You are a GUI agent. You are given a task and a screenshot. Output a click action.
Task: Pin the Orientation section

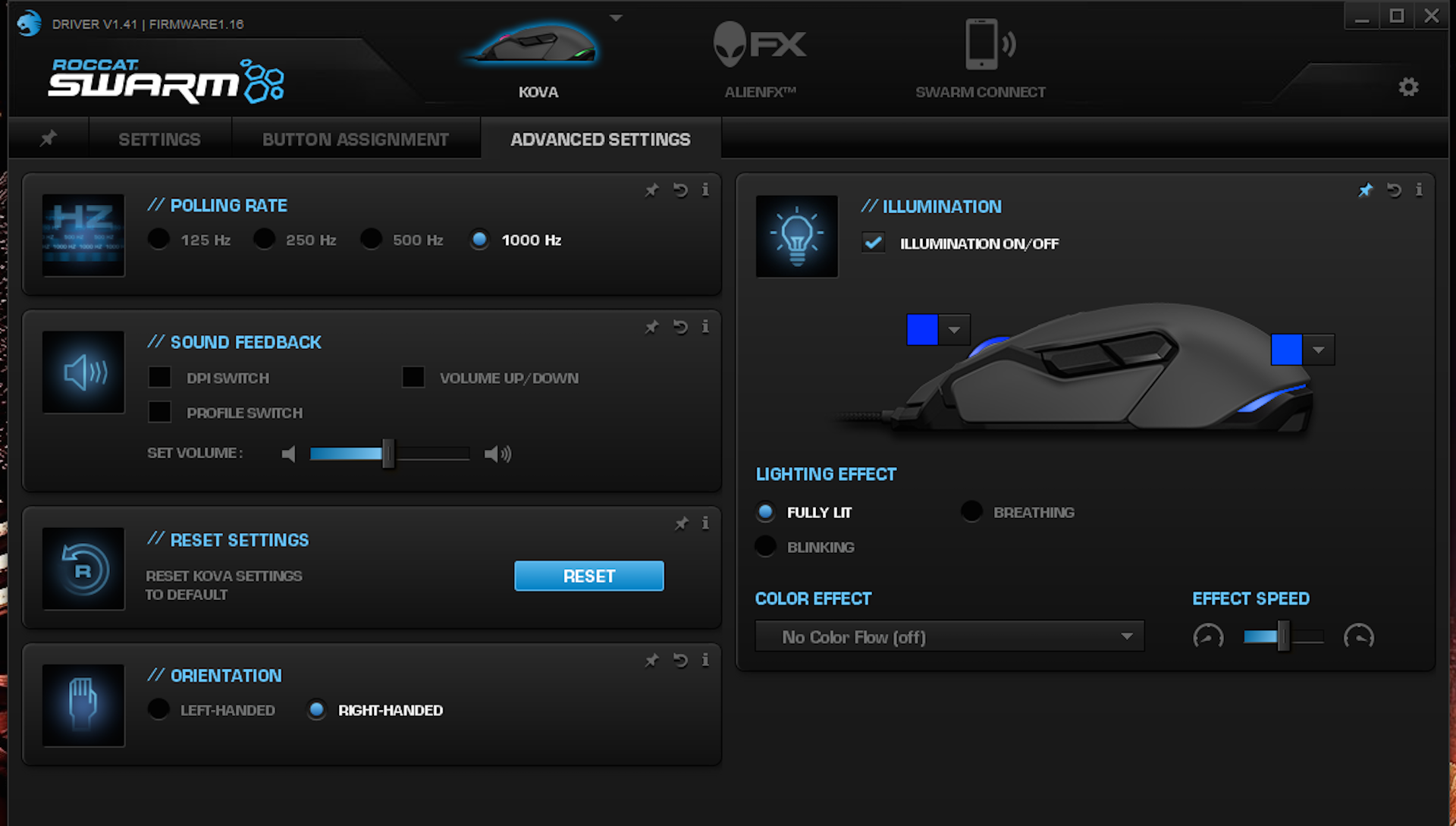pyautogui.click(x=651, y=661)
